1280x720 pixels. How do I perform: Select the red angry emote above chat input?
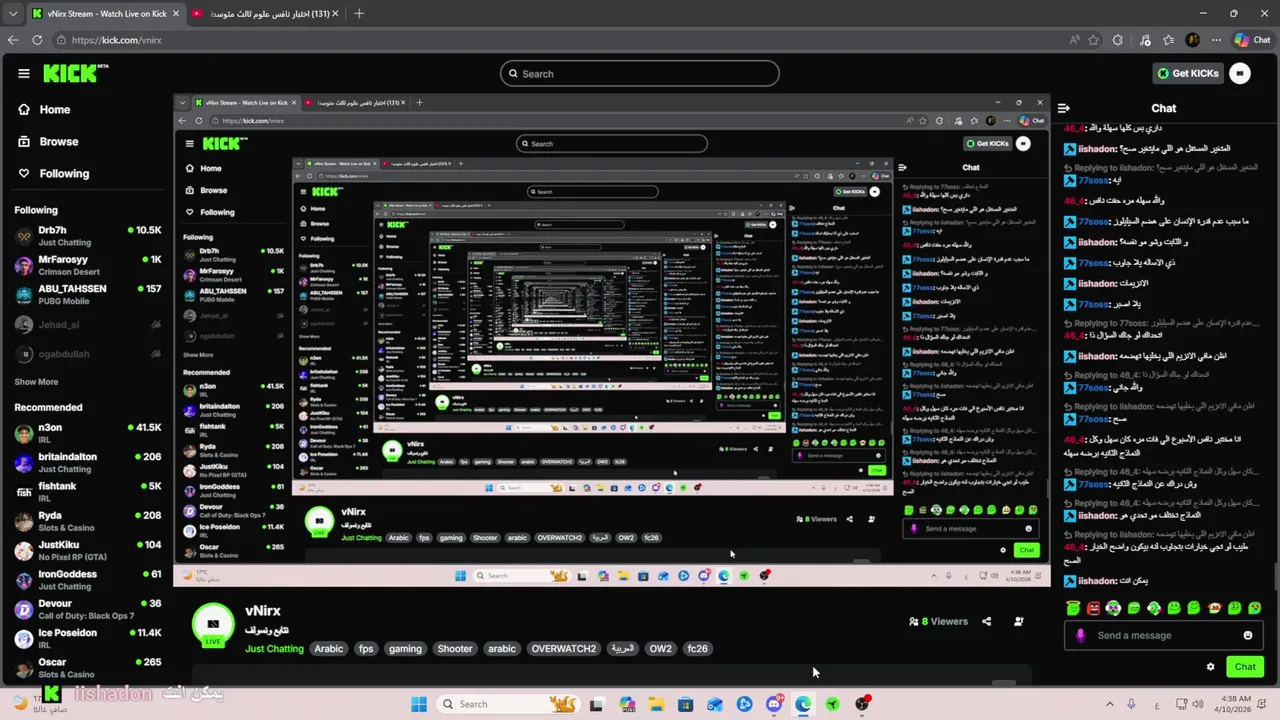tap(1093, 608)
